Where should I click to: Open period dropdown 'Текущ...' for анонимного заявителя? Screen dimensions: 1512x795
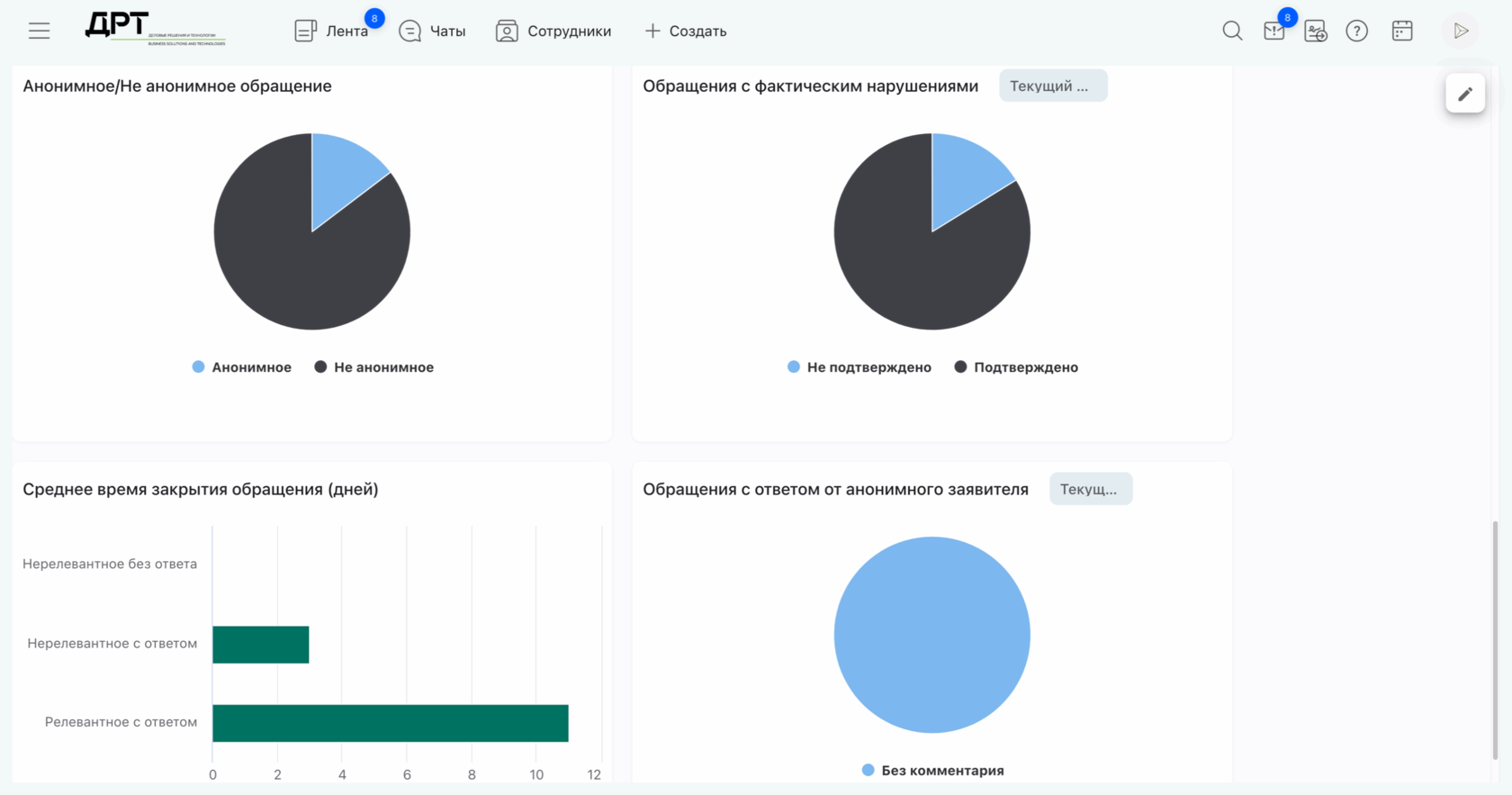tap(1091, 489)
